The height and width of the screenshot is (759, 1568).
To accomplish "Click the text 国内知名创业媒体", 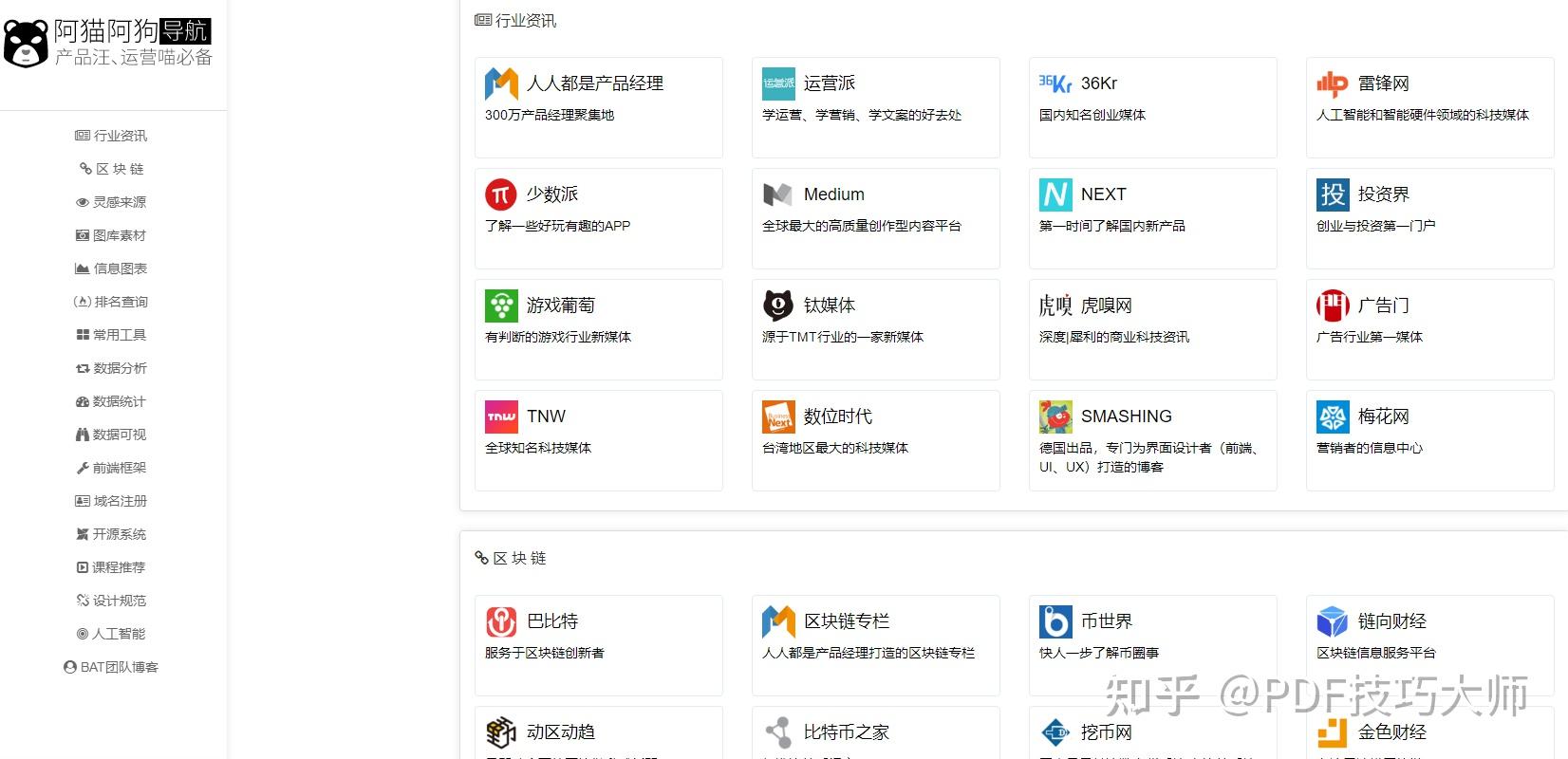I will (1092, 115).
